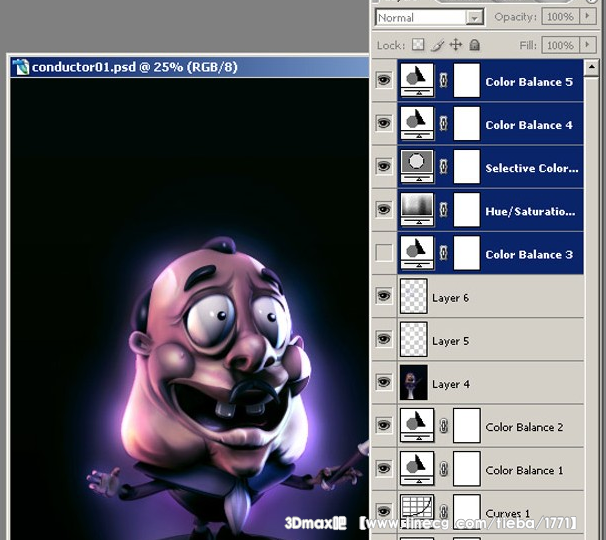Click Color Balance 2 adjustment thumbnail

[x=417, y=426]
